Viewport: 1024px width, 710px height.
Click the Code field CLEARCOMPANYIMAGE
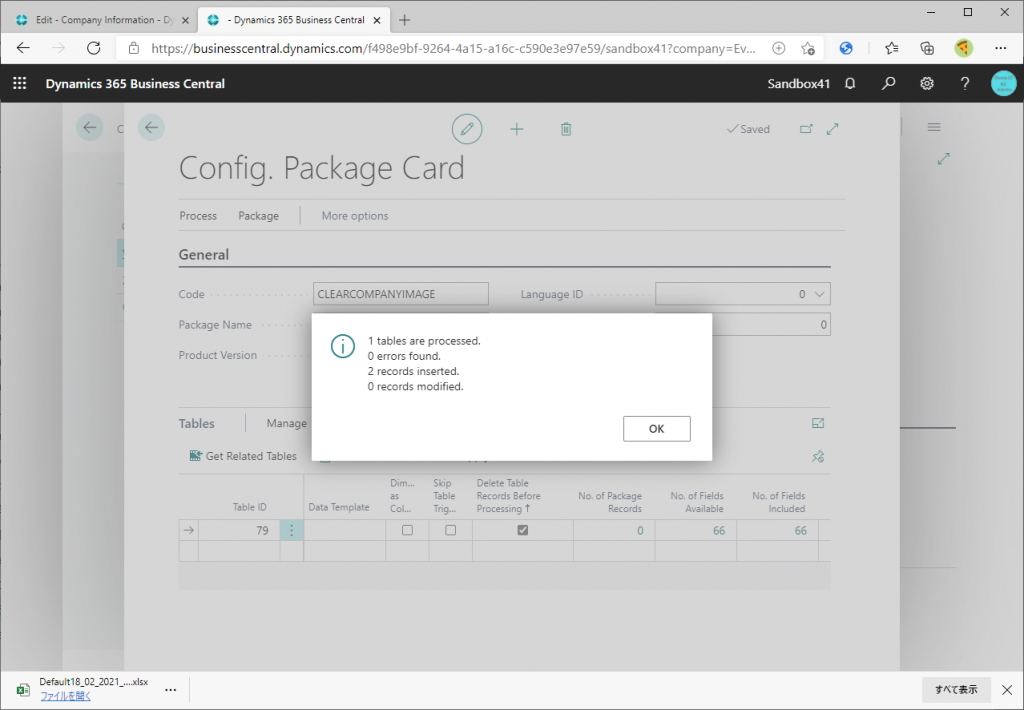pos(400,294)
